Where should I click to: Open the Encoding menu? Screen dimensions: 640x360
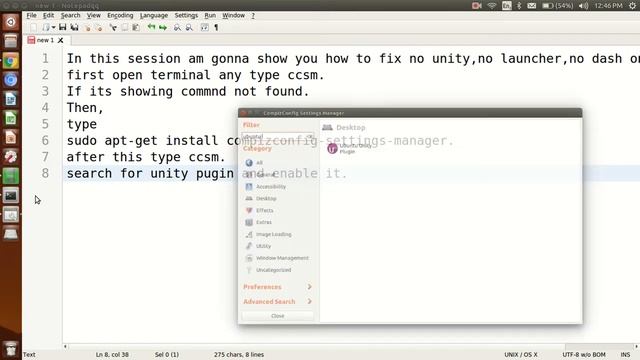tap(120, 15)
